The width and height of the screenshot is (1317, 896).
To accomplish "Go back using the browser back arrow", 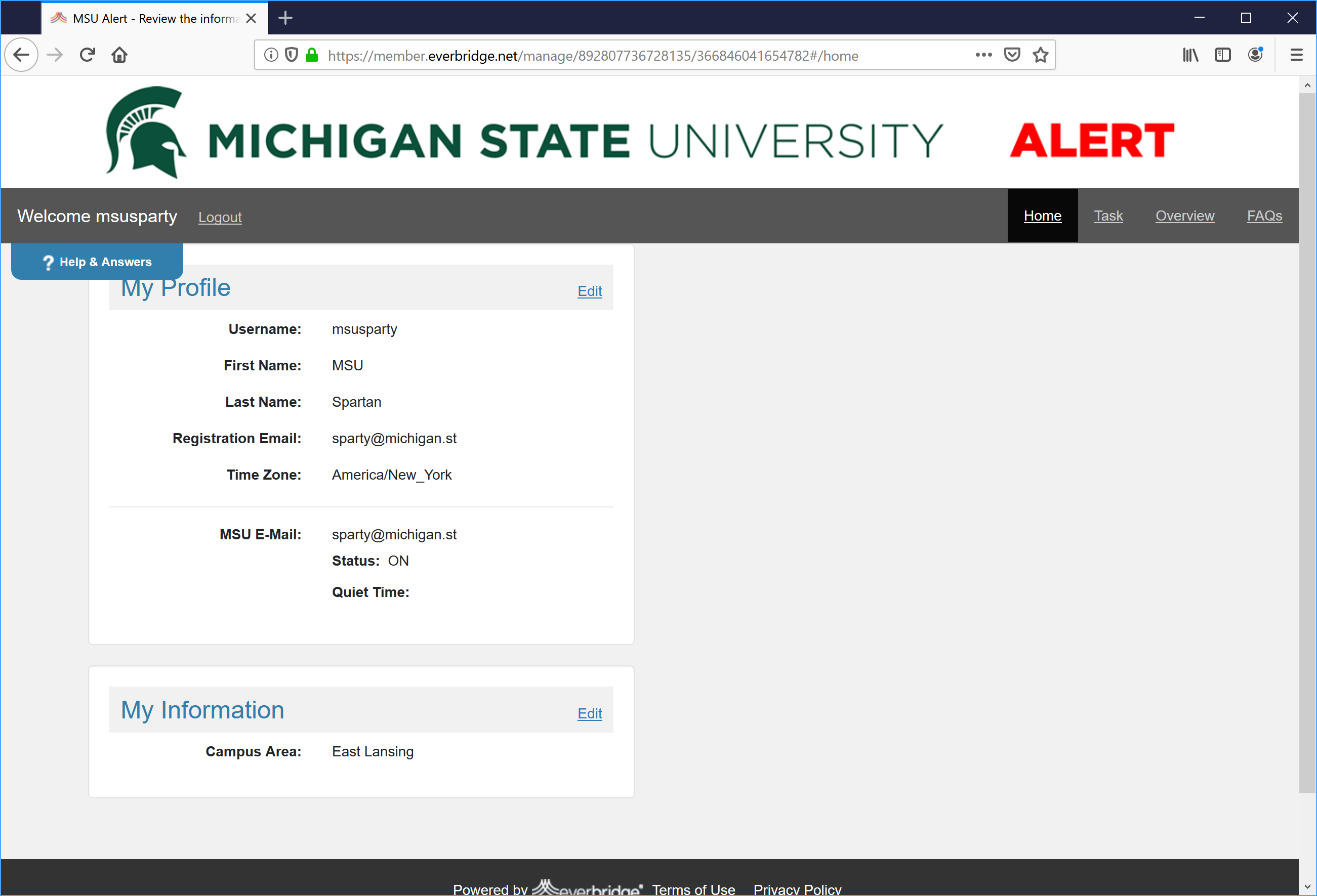I will [22, 55].
